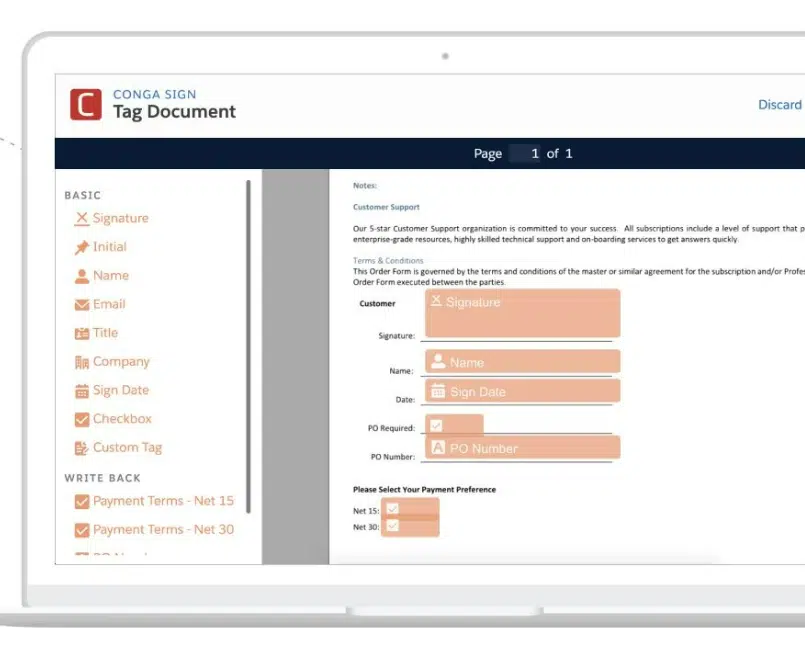
Task: Click 'Please Select Your Payment Preference' text
Action: 425,490
